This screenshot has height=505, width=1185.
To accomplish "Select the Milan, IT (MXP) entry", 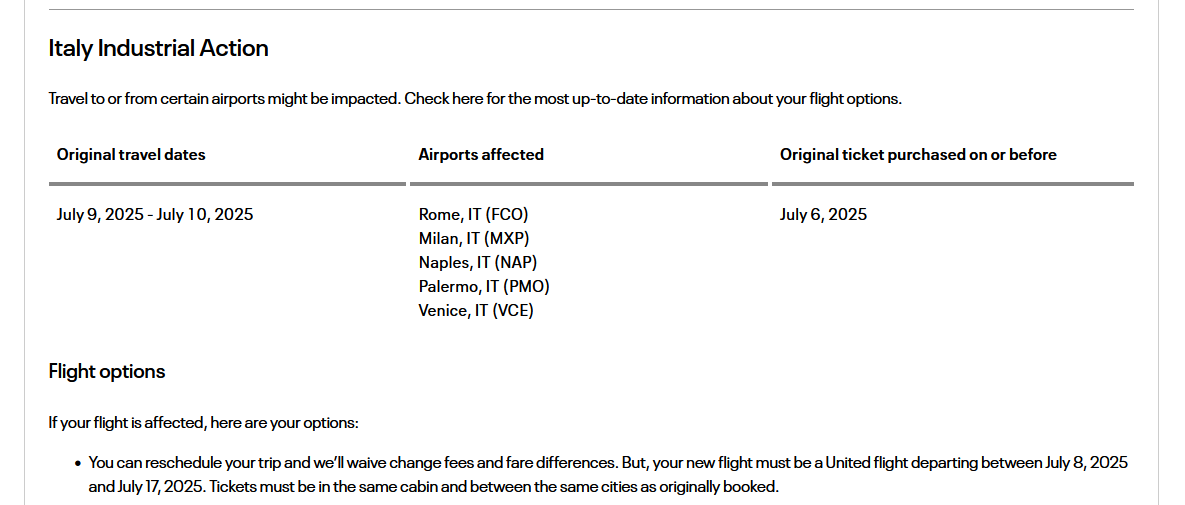I will point(474,238).
